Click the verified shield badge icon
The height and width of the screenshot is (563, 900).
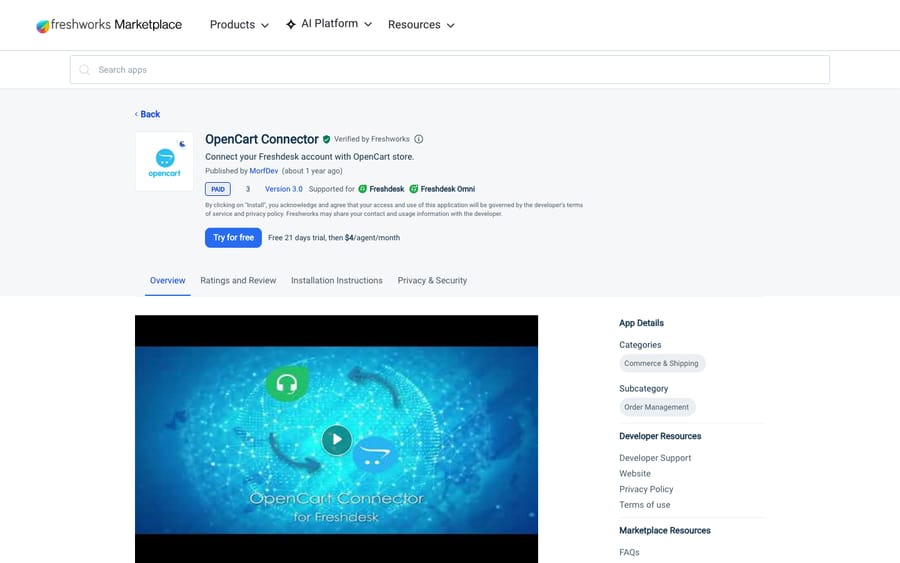(327, 139)
